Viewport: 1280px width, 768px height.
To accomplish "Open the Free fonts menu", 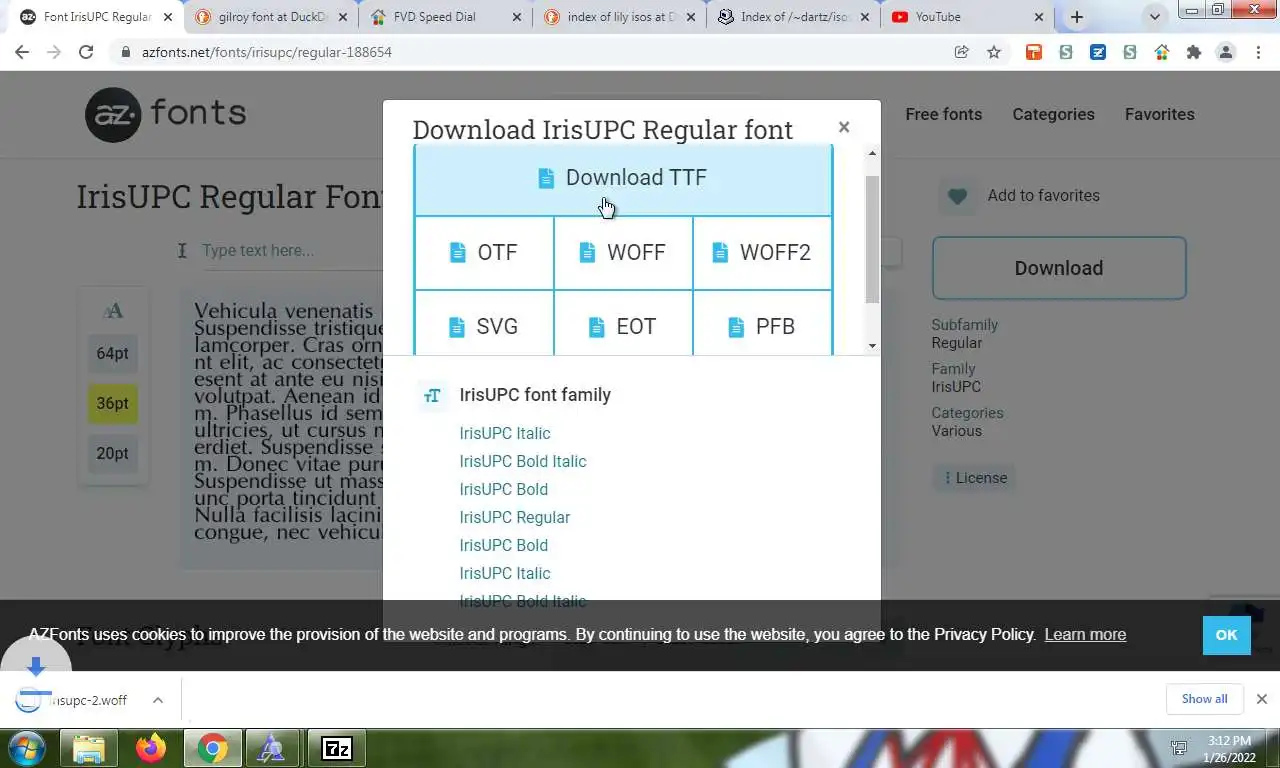I will 944,114.
